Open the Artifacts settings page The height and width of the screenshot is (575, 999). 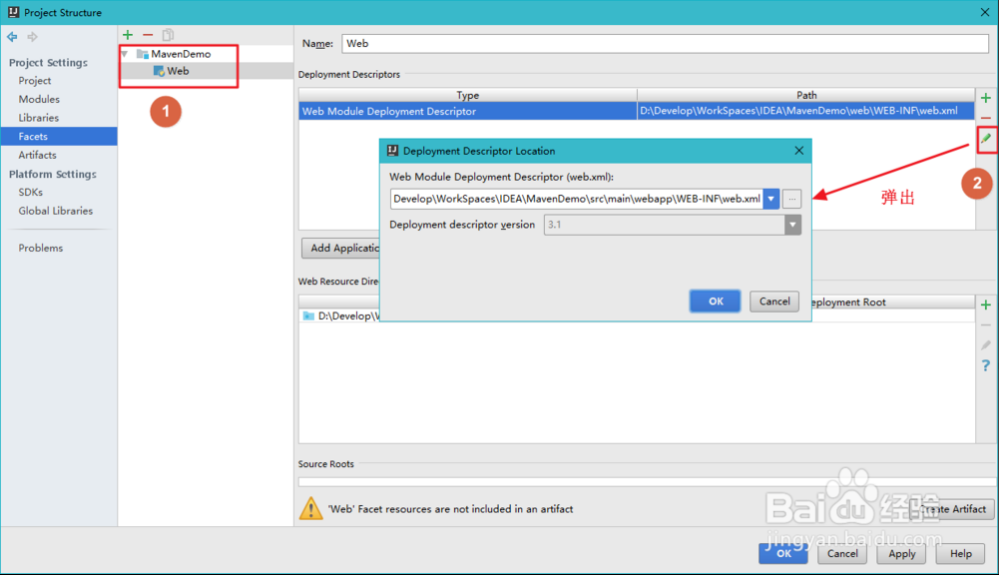point(37,155)
